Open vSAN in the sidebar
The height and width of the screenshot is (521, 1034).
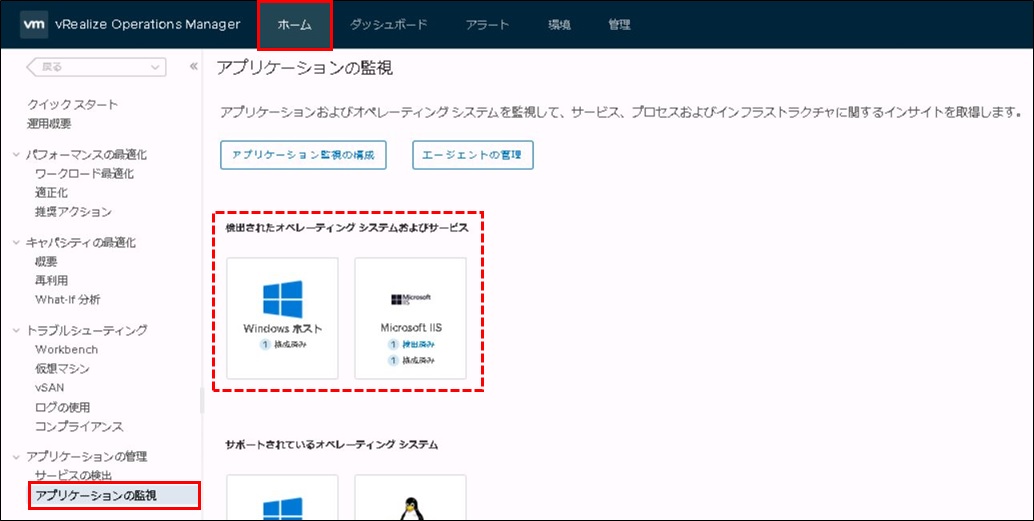click(49, 388)
